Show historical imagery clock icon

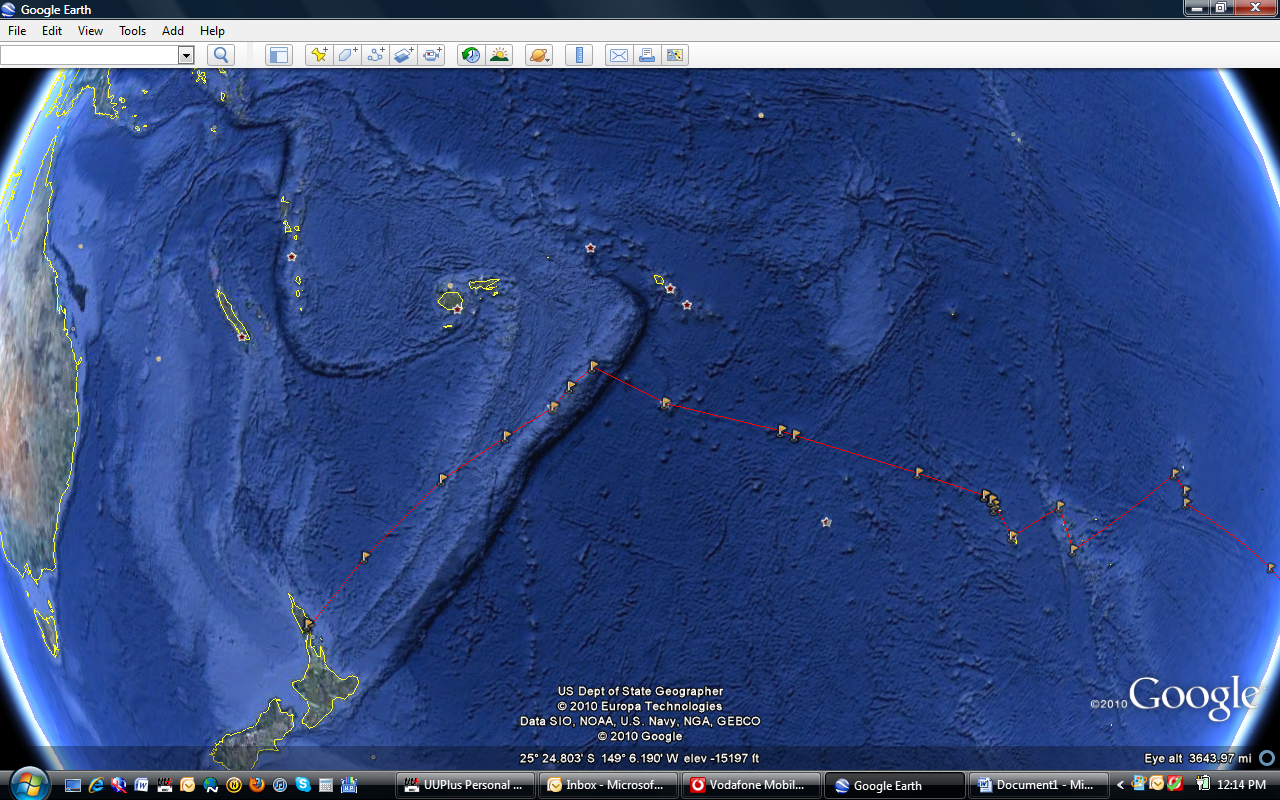470,55
